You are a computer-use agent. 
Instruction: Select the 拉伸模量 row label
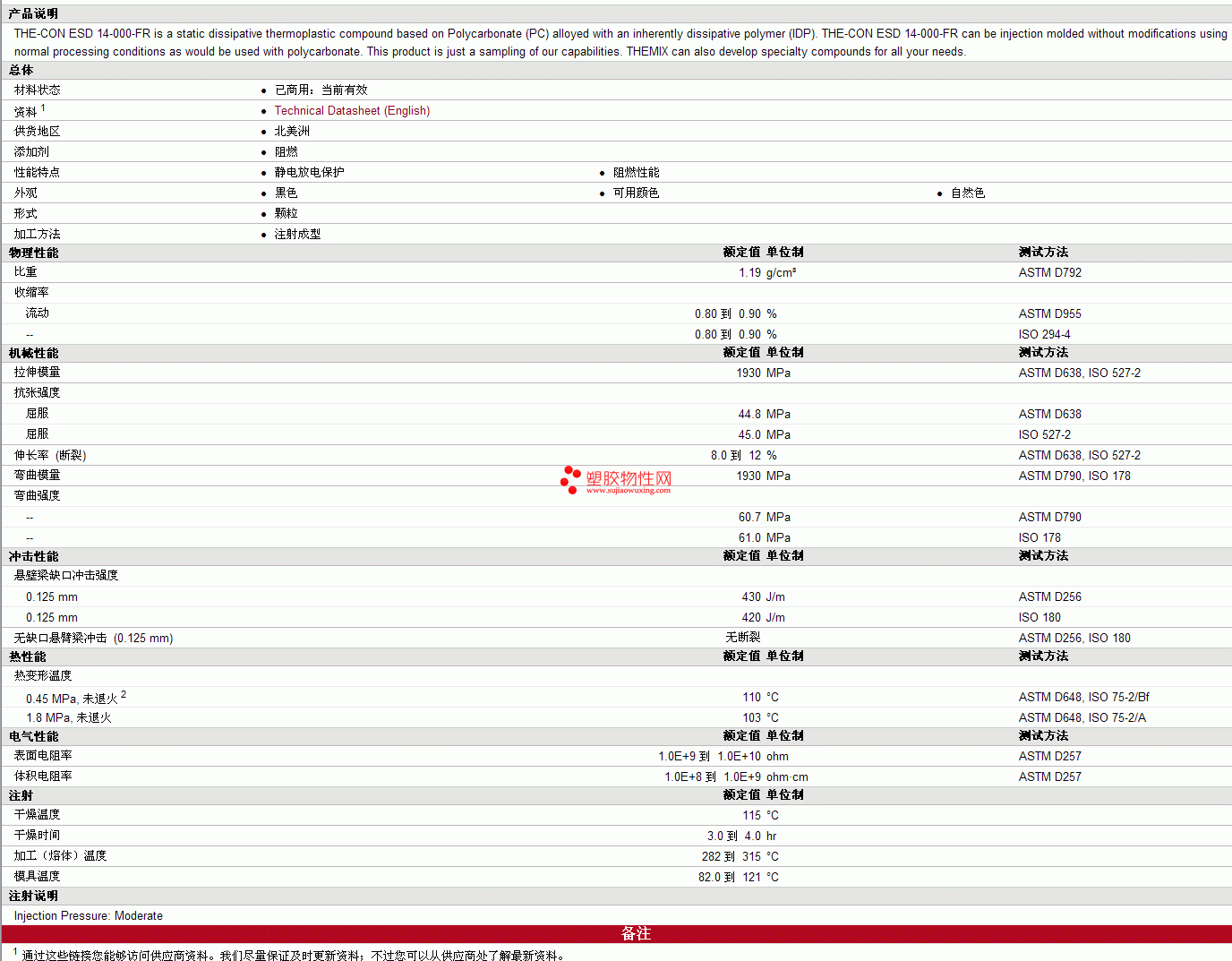38,373
